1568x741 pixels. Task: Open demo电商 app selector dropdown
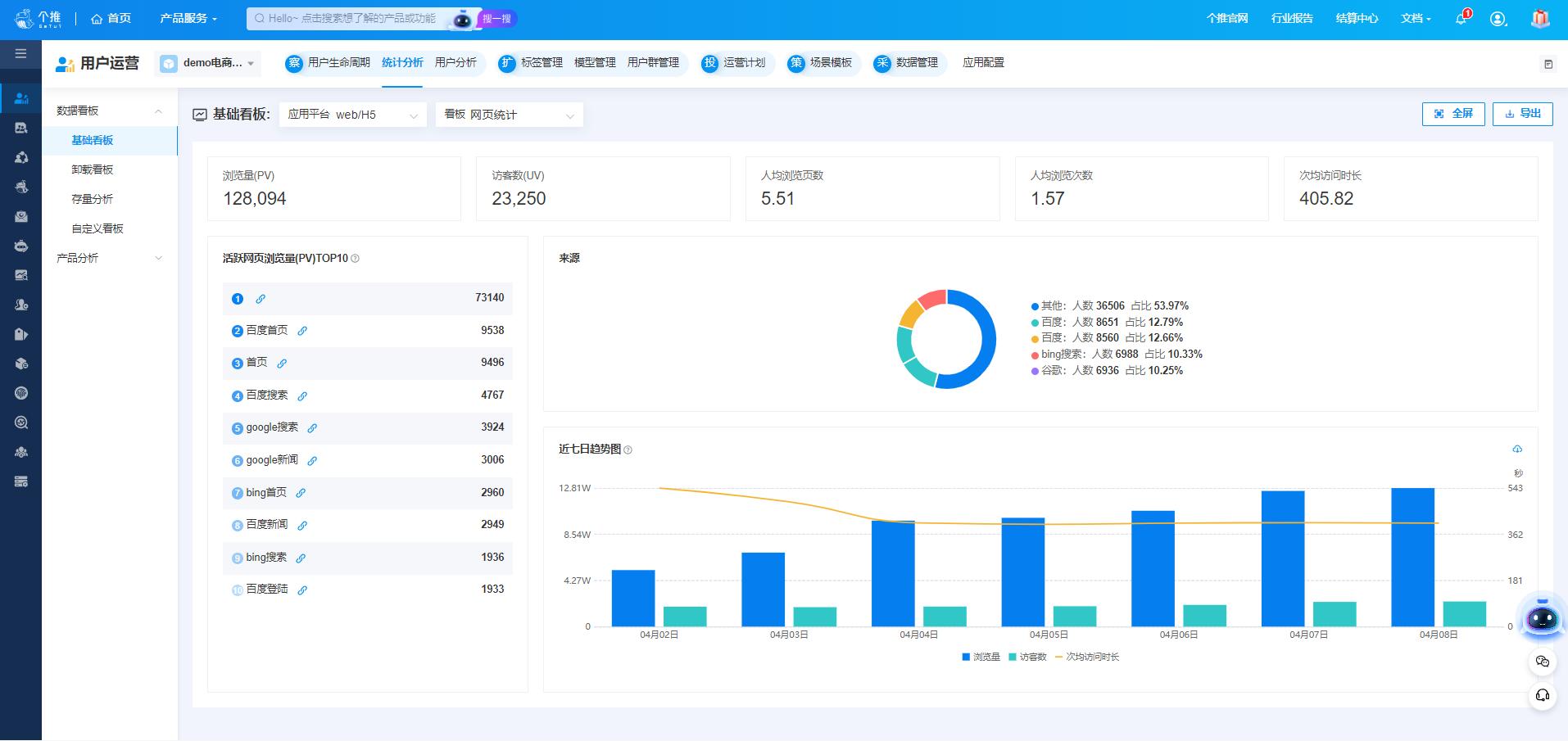pos(208,63)
